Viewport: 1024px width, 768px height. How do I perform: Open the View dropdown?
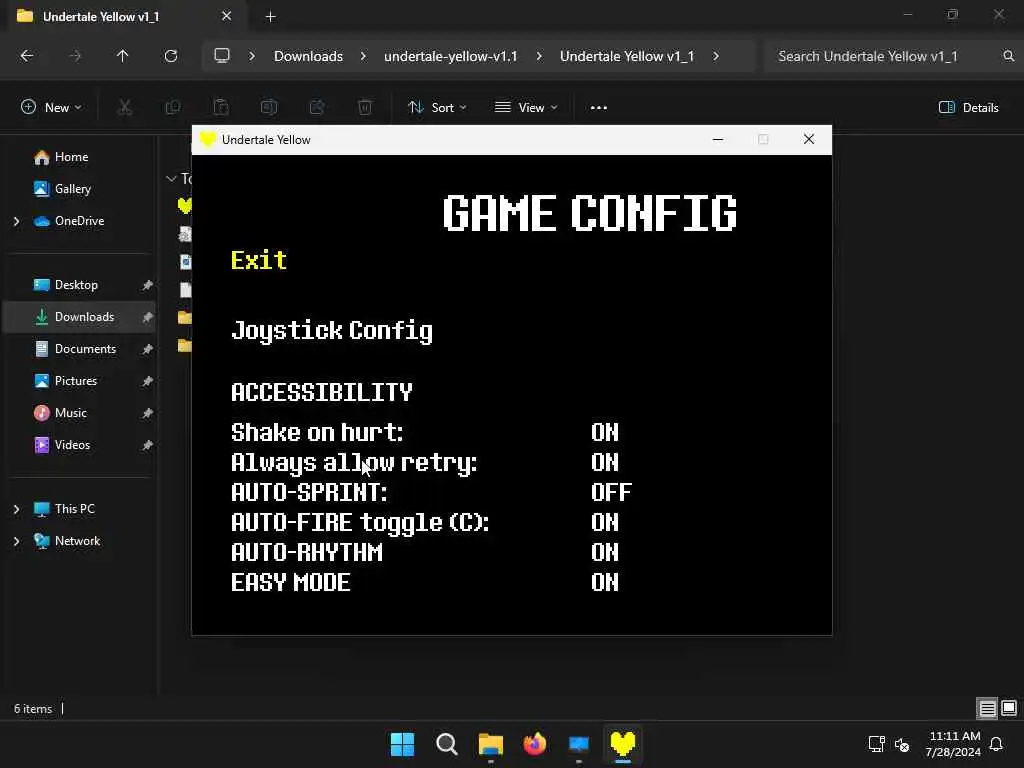[x=526, y=108]
